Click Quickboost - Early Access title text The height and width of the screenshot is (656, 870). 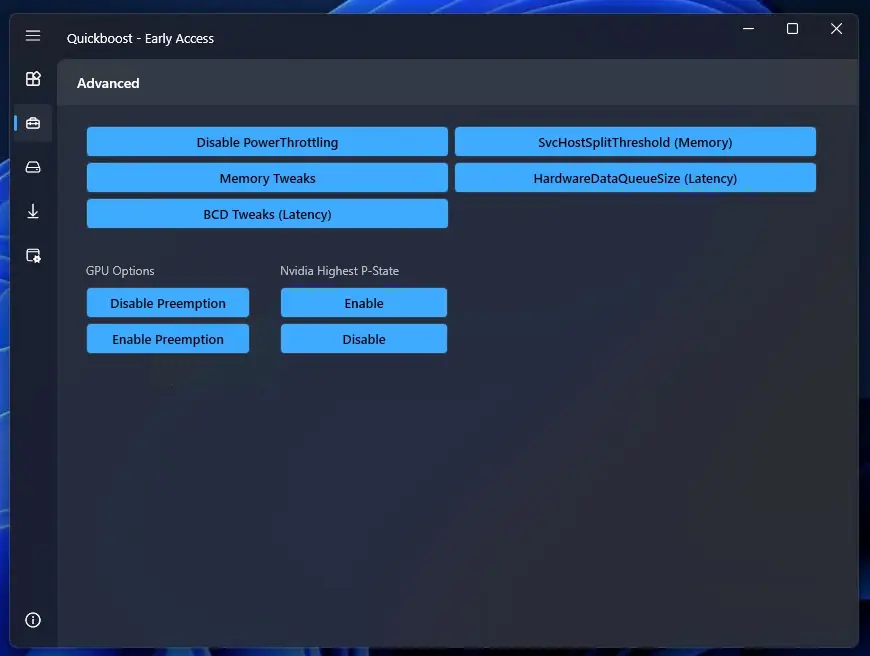point(140,38)
